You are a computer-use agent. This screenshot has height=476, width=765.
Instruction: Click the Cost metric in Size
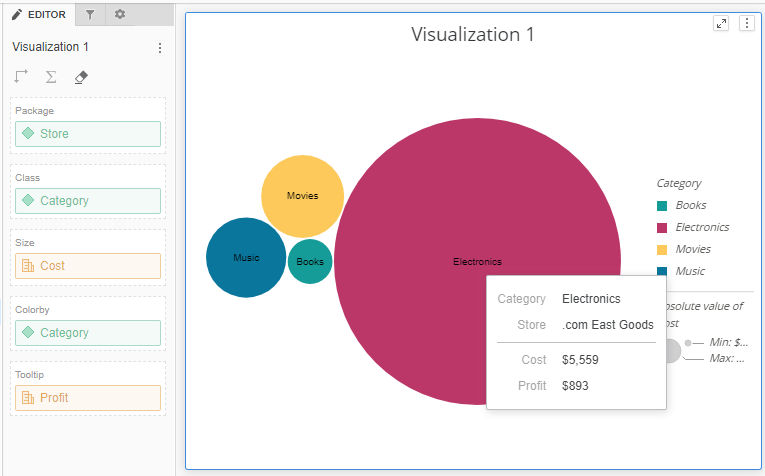coord(88,266)
